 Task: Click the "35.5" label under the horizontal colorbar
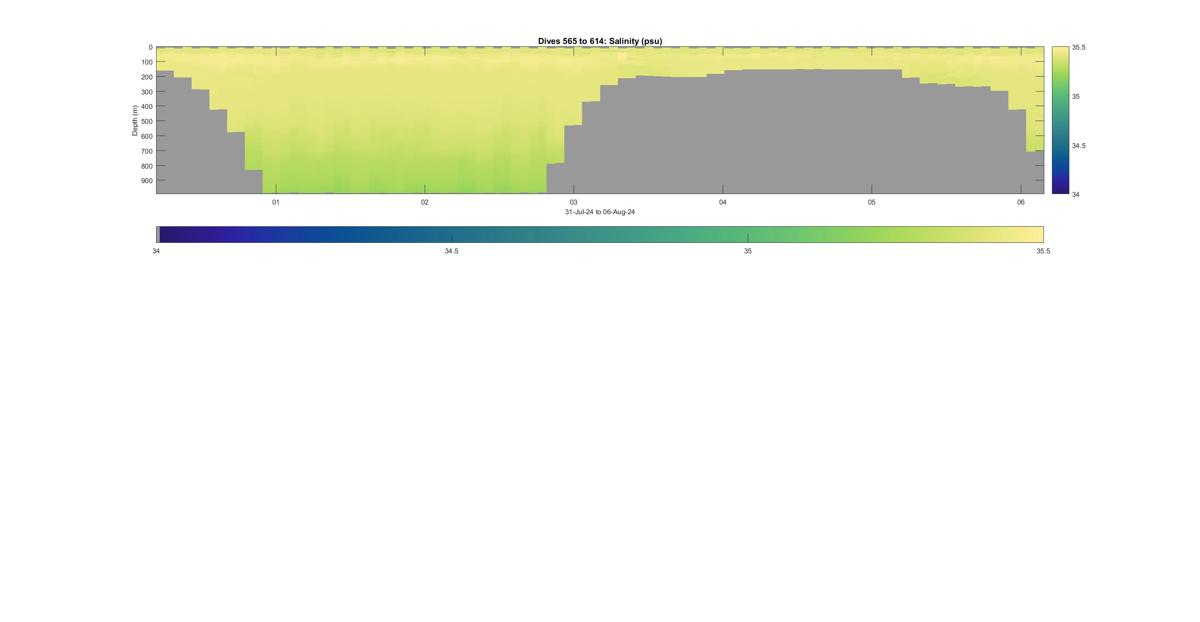[x=1043, y=251]
